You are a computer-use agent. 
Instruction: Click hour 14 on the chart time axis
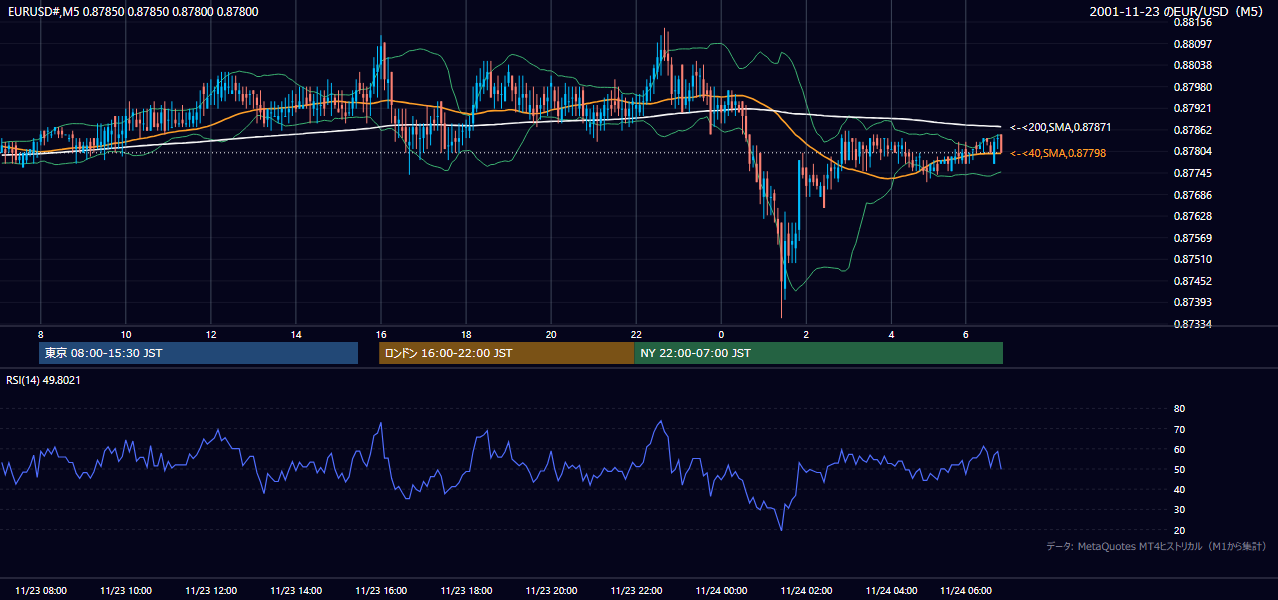coord(296,334)
